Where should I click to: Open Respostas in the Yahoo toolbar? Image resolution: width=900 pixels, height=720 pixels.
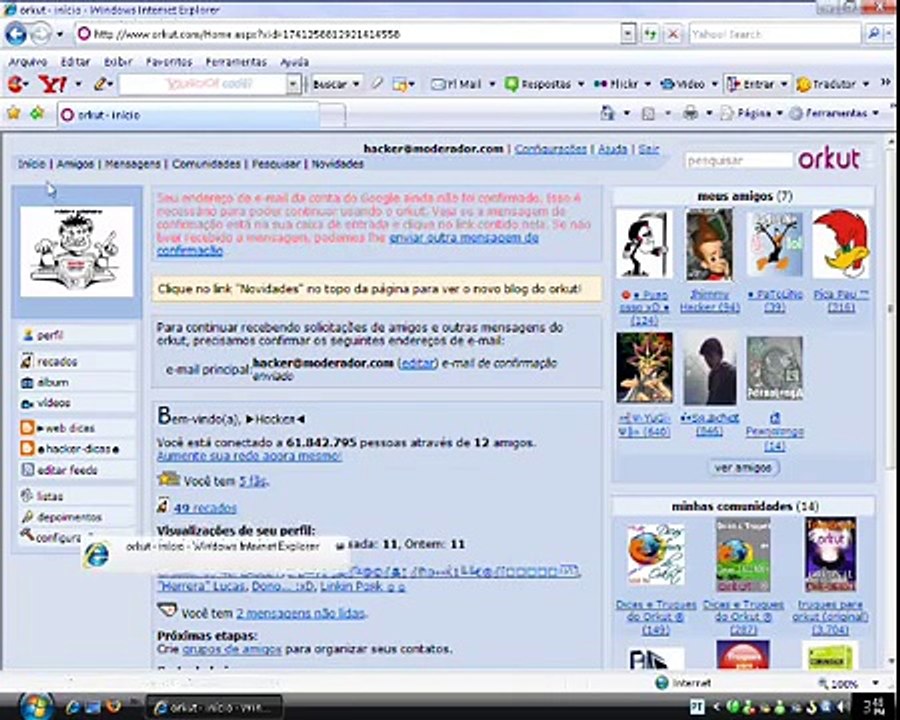click(538, 84)
